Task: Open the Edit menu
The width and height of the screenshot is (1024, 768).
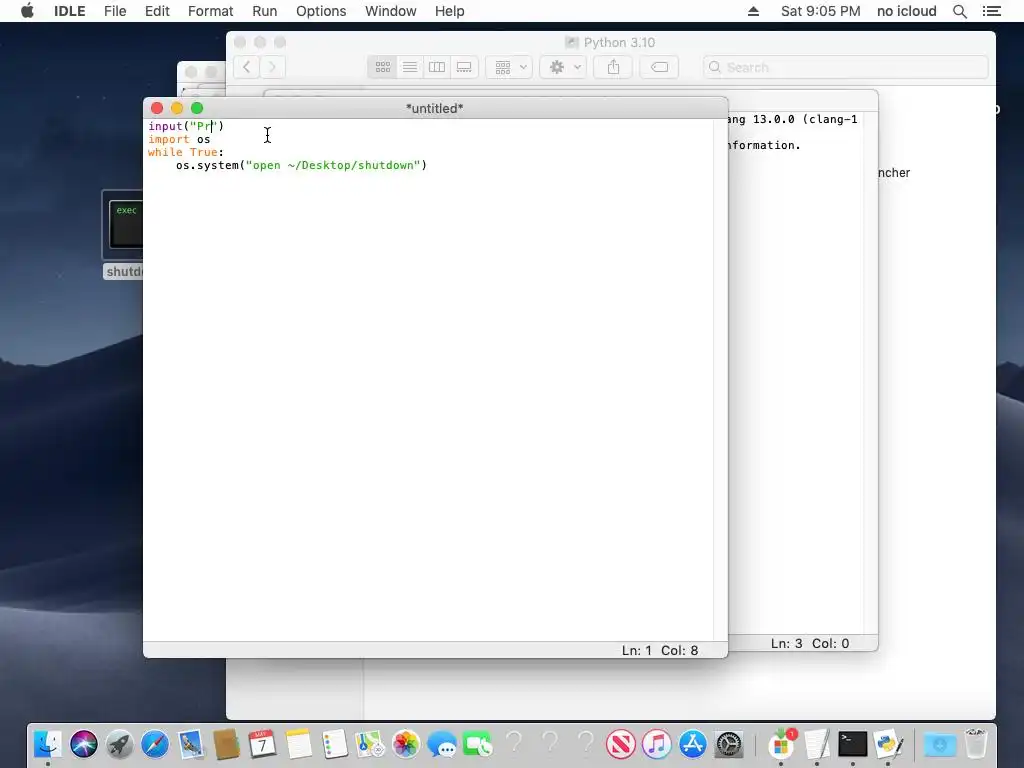Action: 157,11
